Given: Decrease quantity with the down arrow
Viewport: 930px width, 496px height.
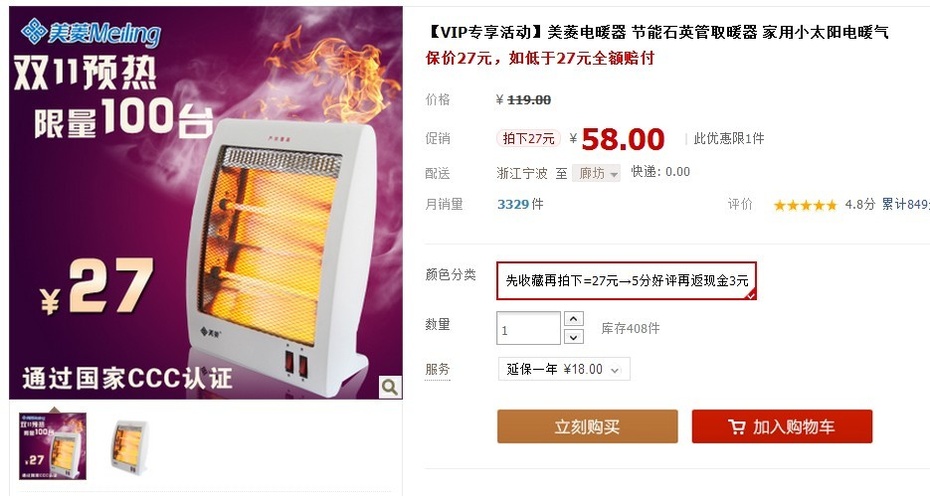Looking at the screenshot, I should [x=573, y=337].
